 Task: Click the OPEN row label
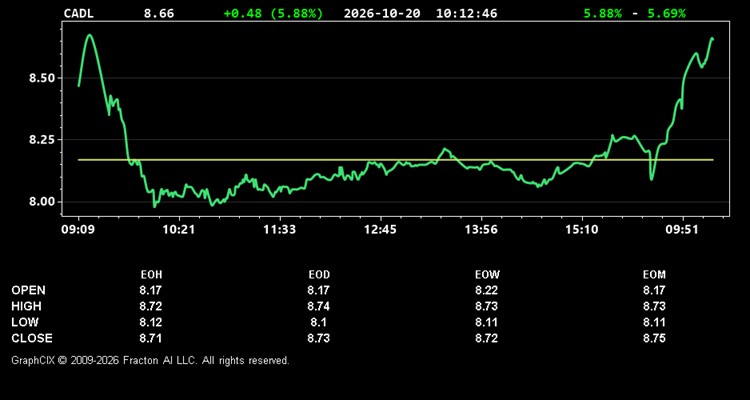point(29,290)
